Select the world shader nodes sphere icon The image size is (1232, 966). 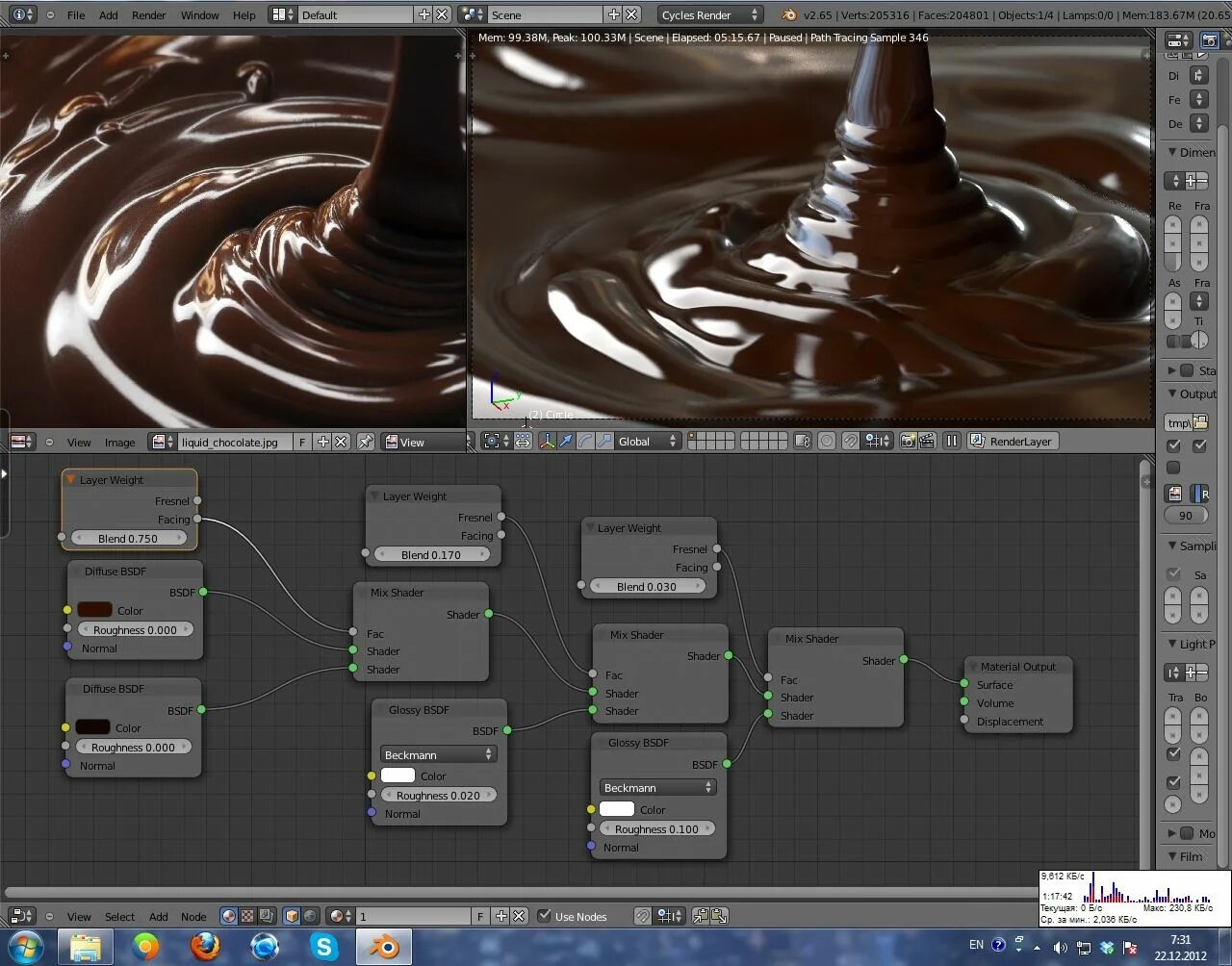(x=311, y=916)
